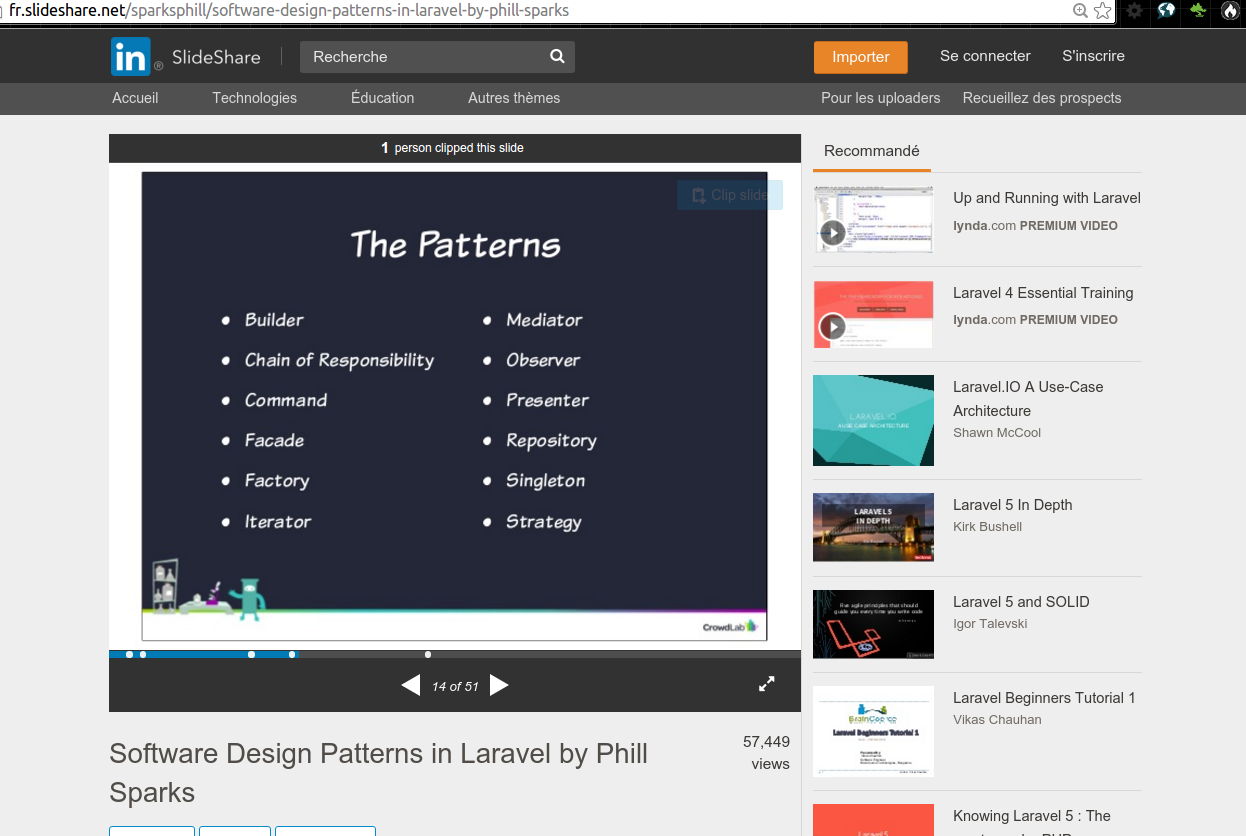Open Laravel 5 In Depth title link
Screen dimensions: 1246x836
1012,505
